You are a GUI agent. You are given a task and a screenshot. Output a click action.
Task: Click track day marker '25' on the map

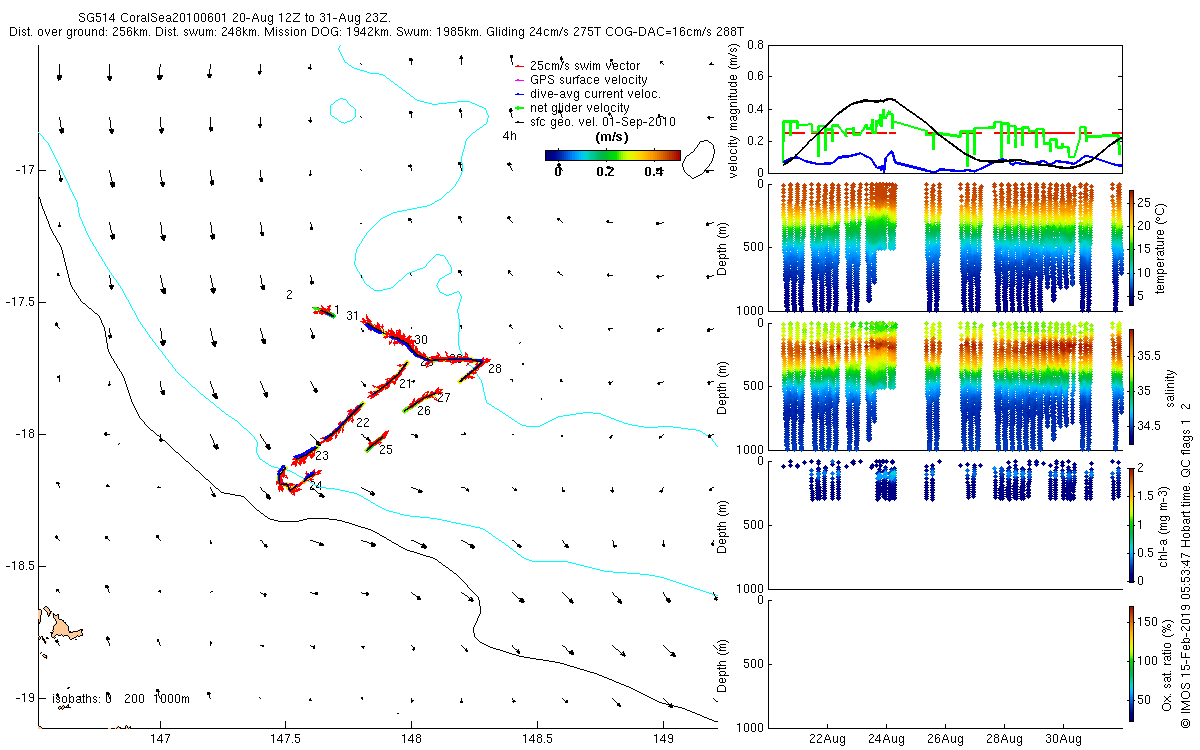tap(386, 450)
